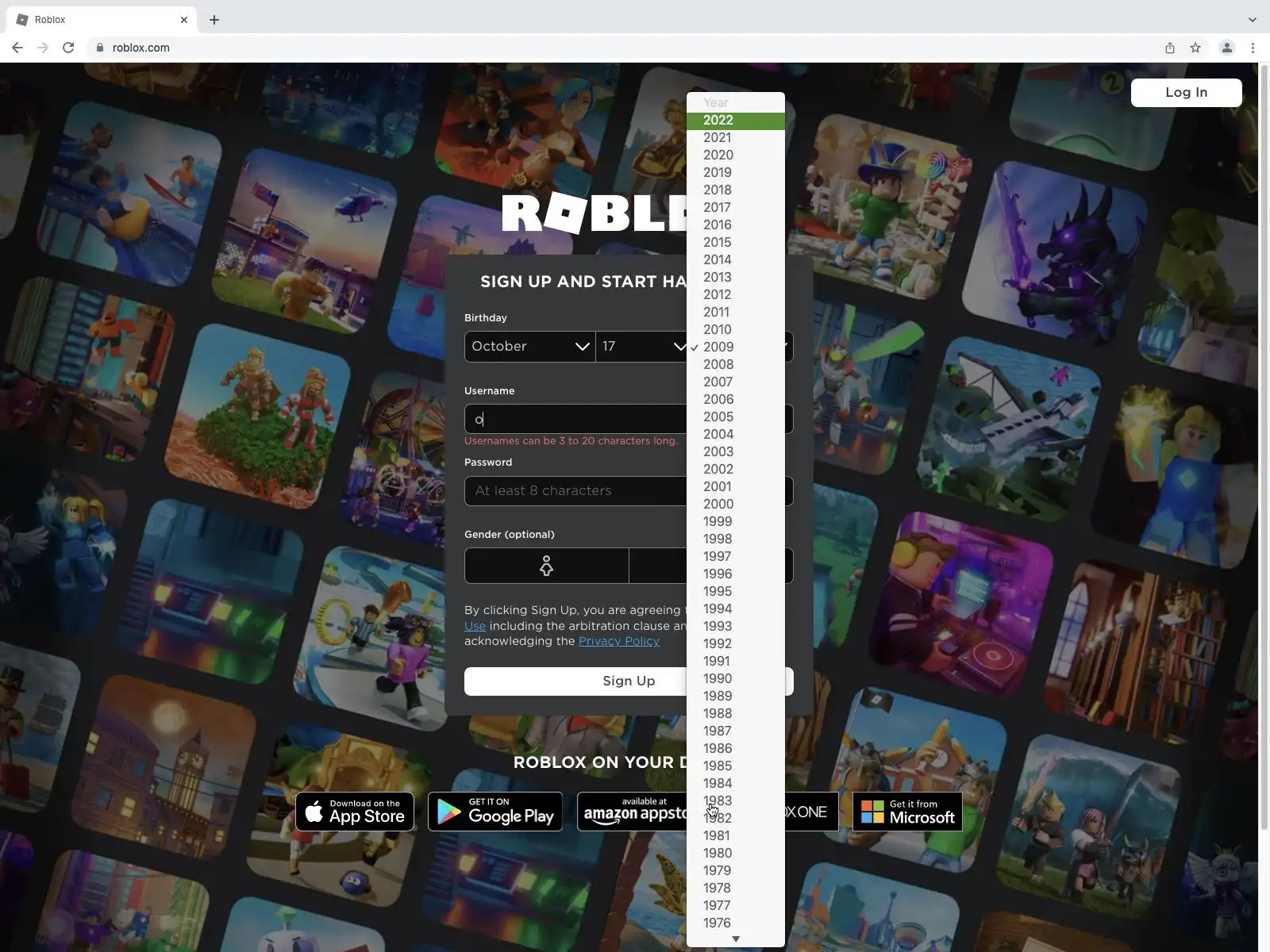Open the Chrome profile icon

(1226, 48)
